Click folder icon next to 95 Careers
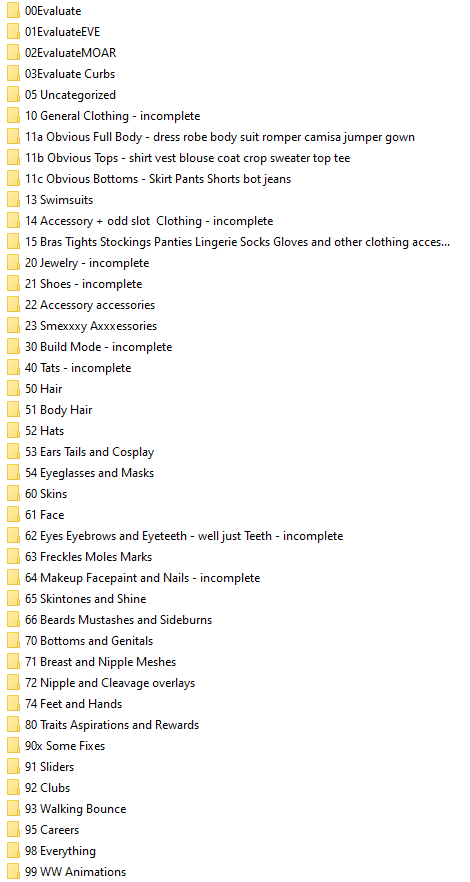The height and width of the screenshot is (882, 470). (x=13, y=830)
